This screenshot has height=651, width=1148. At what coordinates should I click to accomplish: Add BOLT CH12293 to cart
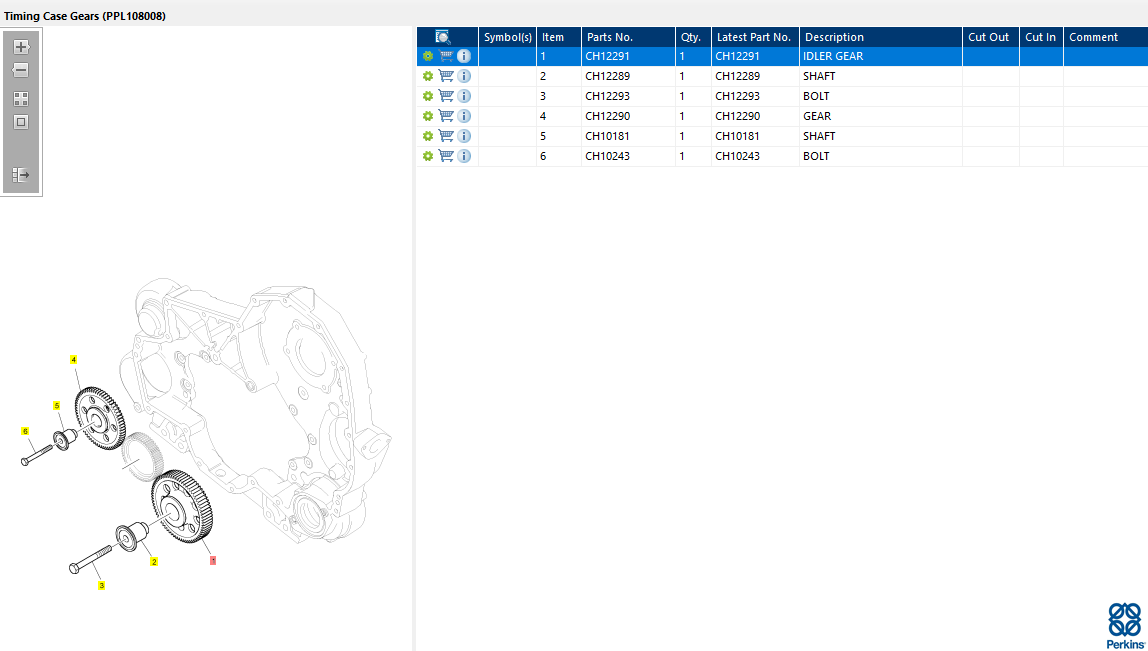pyautogui.click(x=446, y=96)
